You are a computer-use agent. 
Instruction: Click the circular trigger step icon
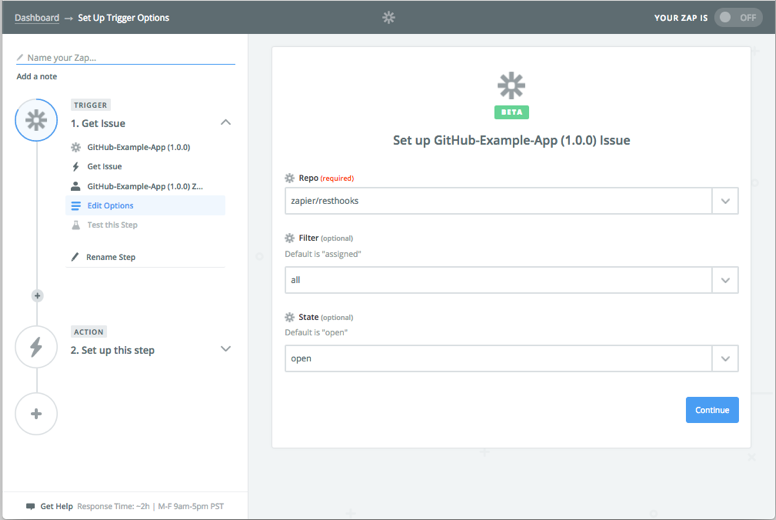[x=36, y=120]
